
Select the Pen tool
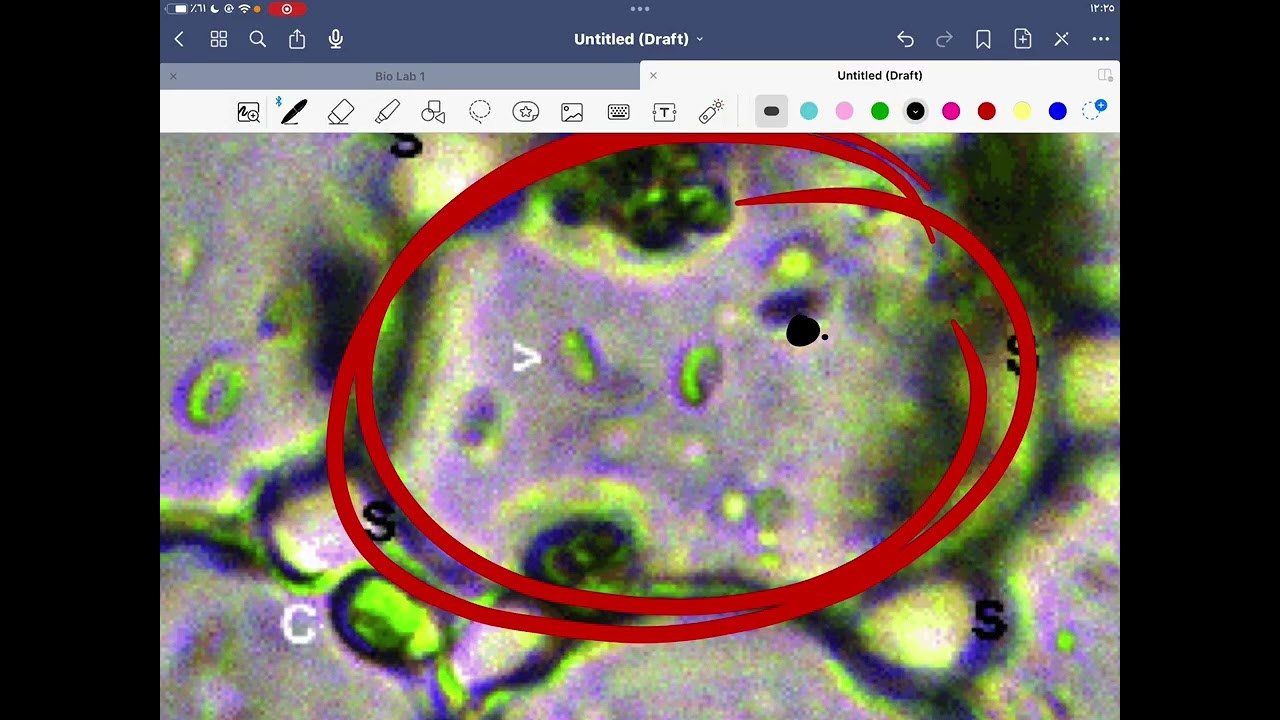click(294, 112)
